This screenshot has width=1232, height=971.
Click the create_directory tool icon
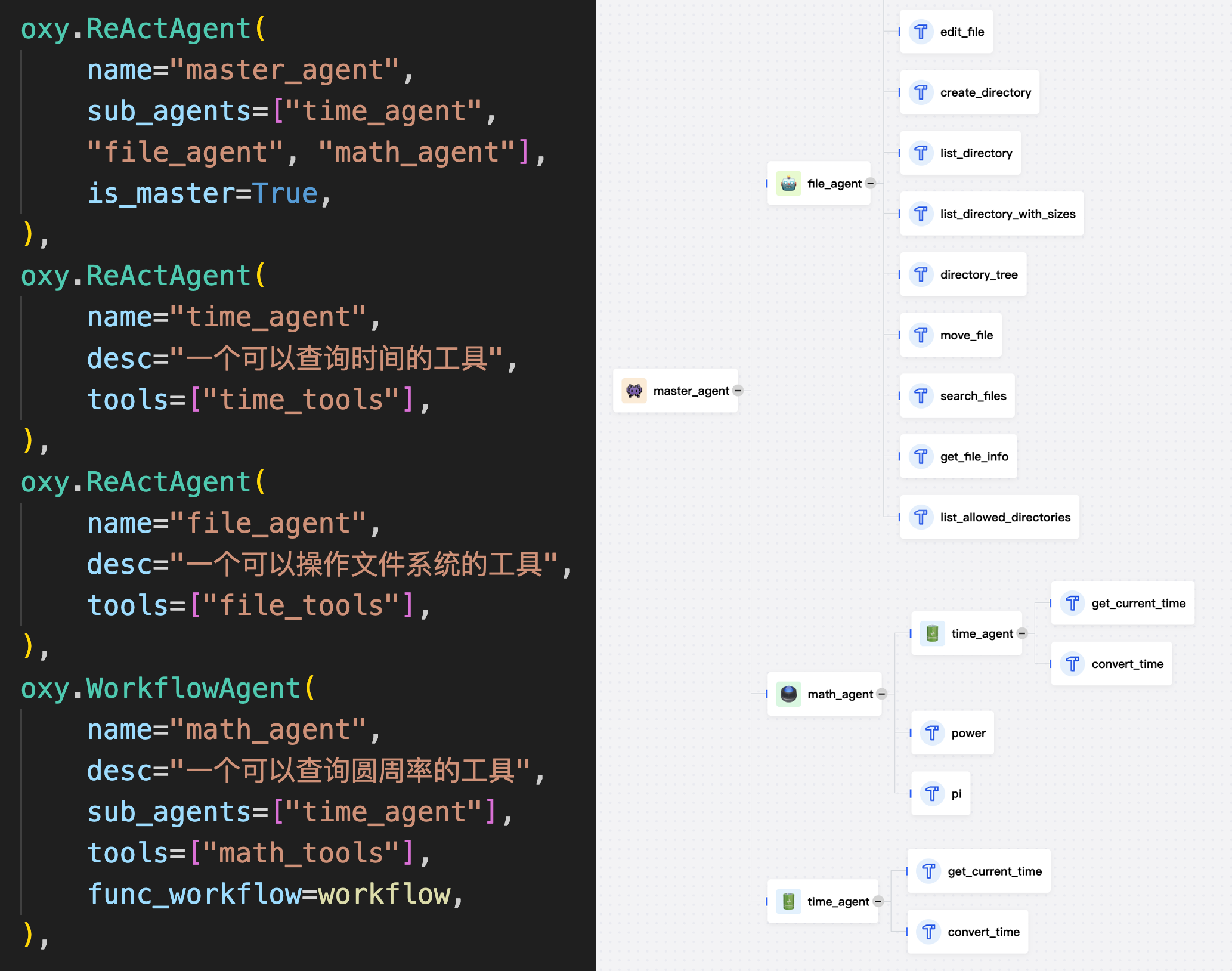921,92
